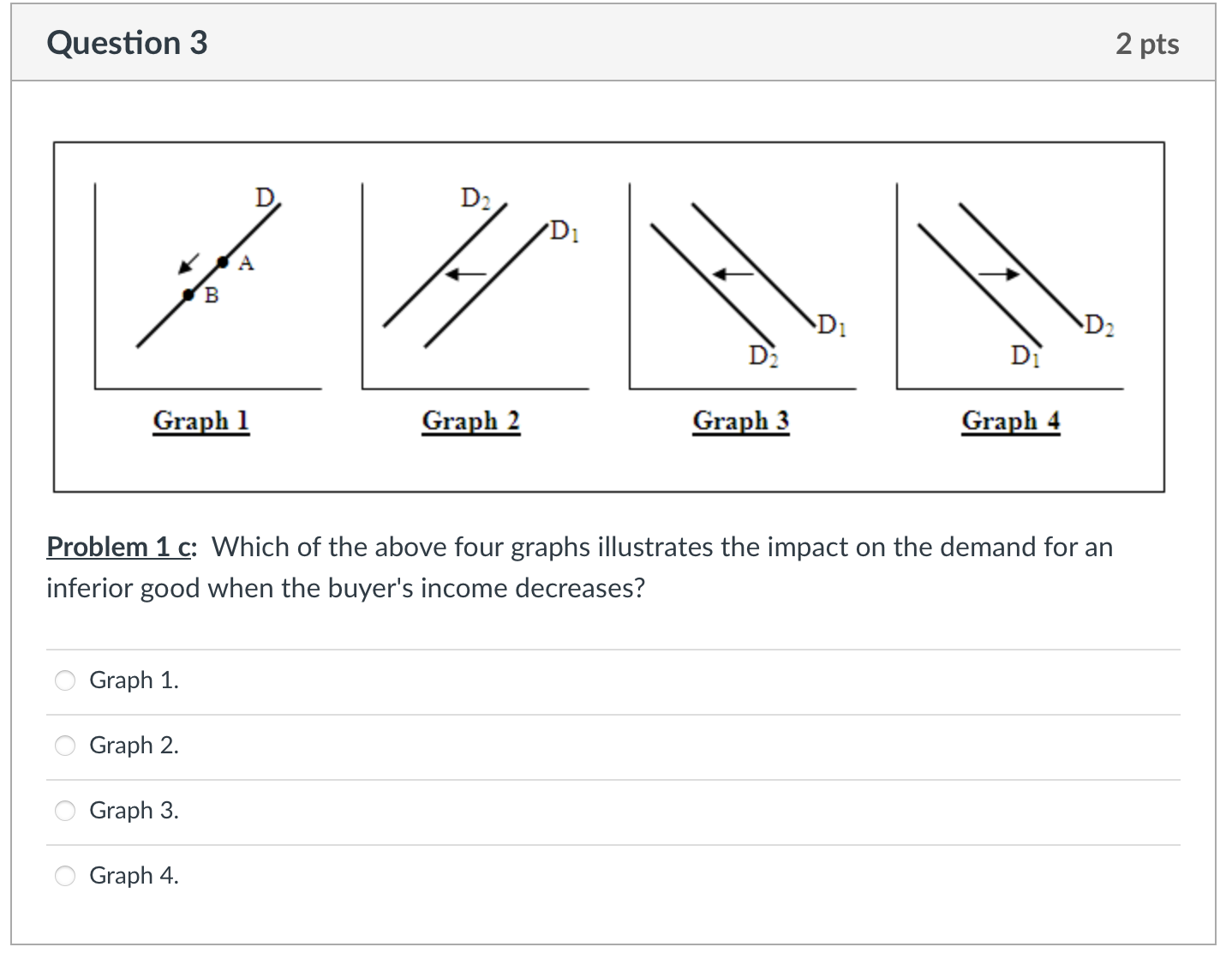Click the rightward arrow in Graph 4
This screenshot has height=953, width=1232.
coord(1002,273)
